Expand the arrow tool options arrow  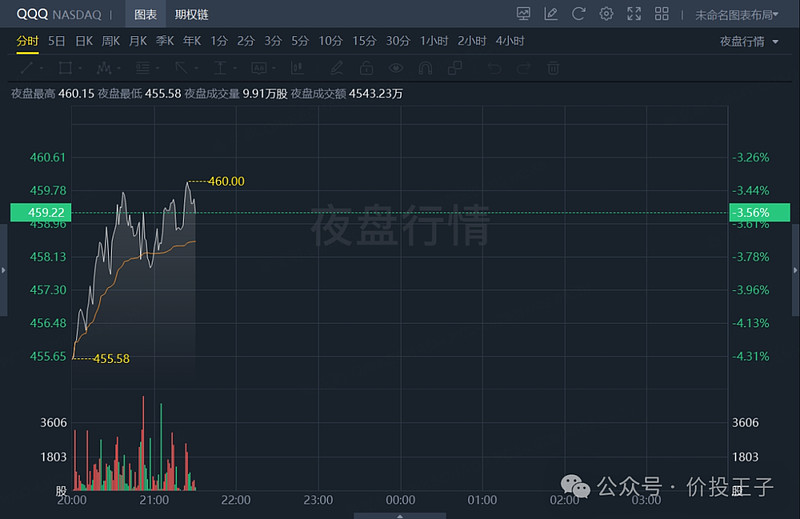pos(196,68)
